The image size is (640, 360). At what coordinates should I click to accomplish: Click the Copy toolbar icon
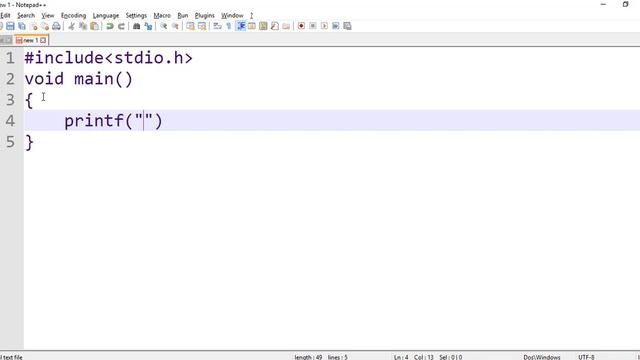(83, 26)
